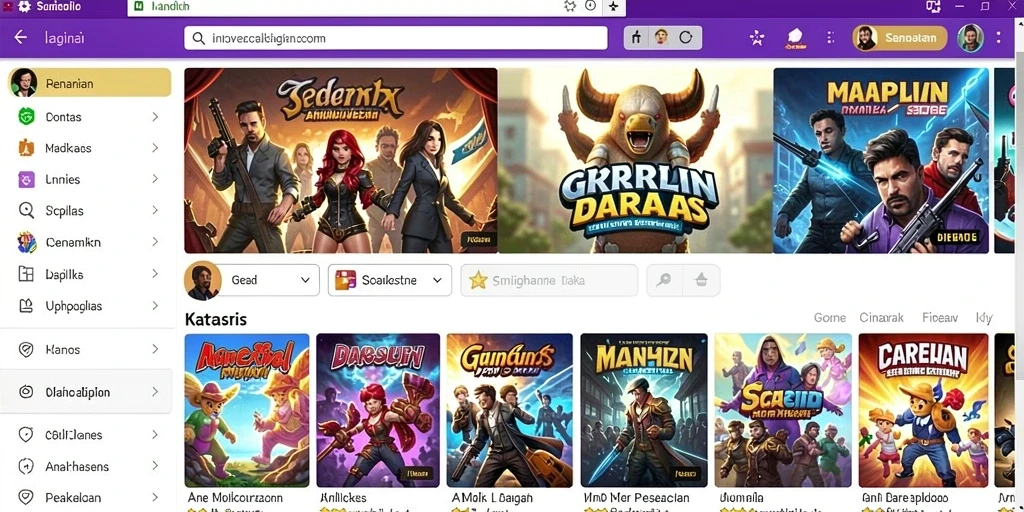
Task: Open the Jedernix featured banner
Action: click(341, 161)
